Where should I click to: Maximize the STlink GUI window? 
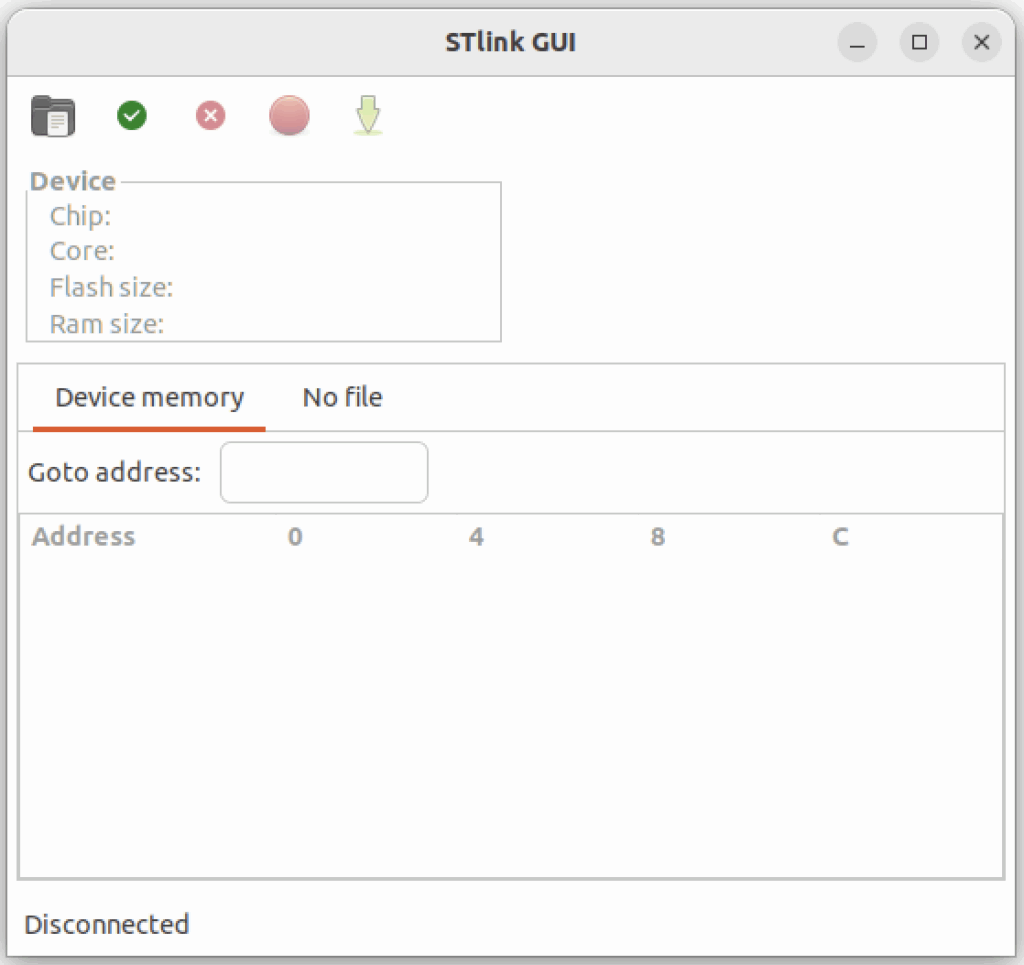pyautogui.click(x=919, y=42)
